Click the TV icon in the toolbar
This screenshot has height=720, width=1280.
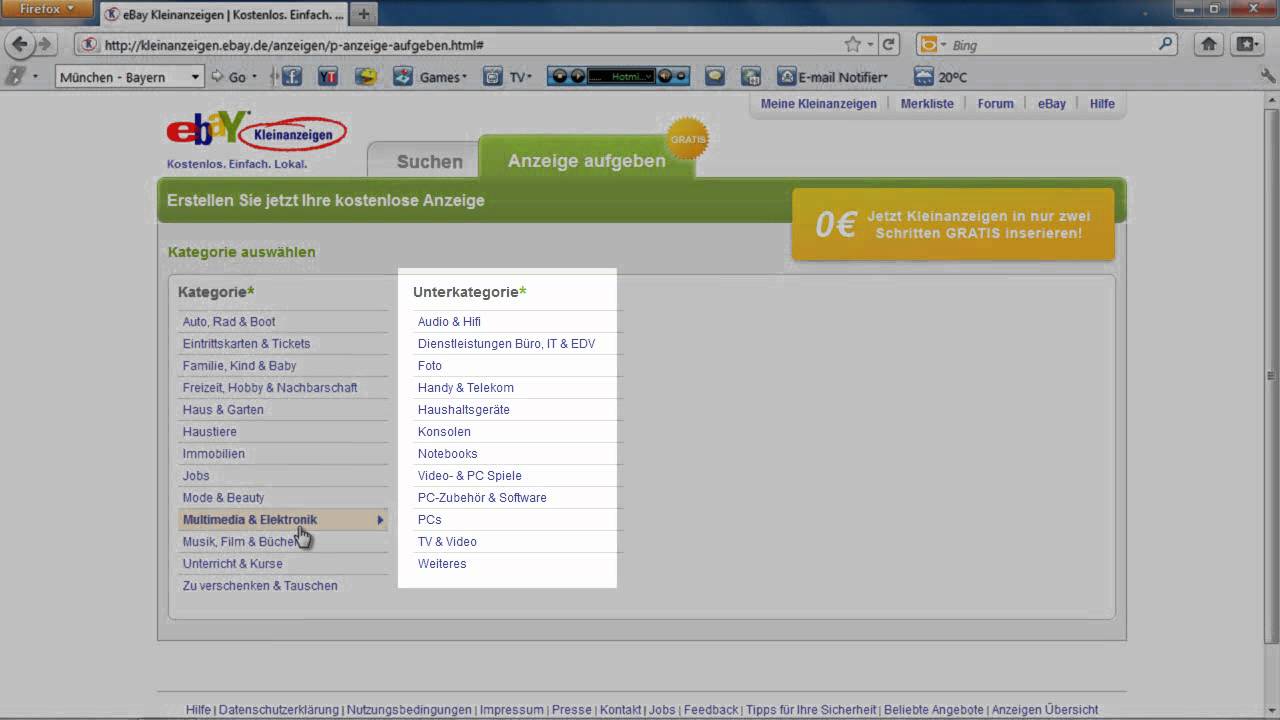click(492, 76)
